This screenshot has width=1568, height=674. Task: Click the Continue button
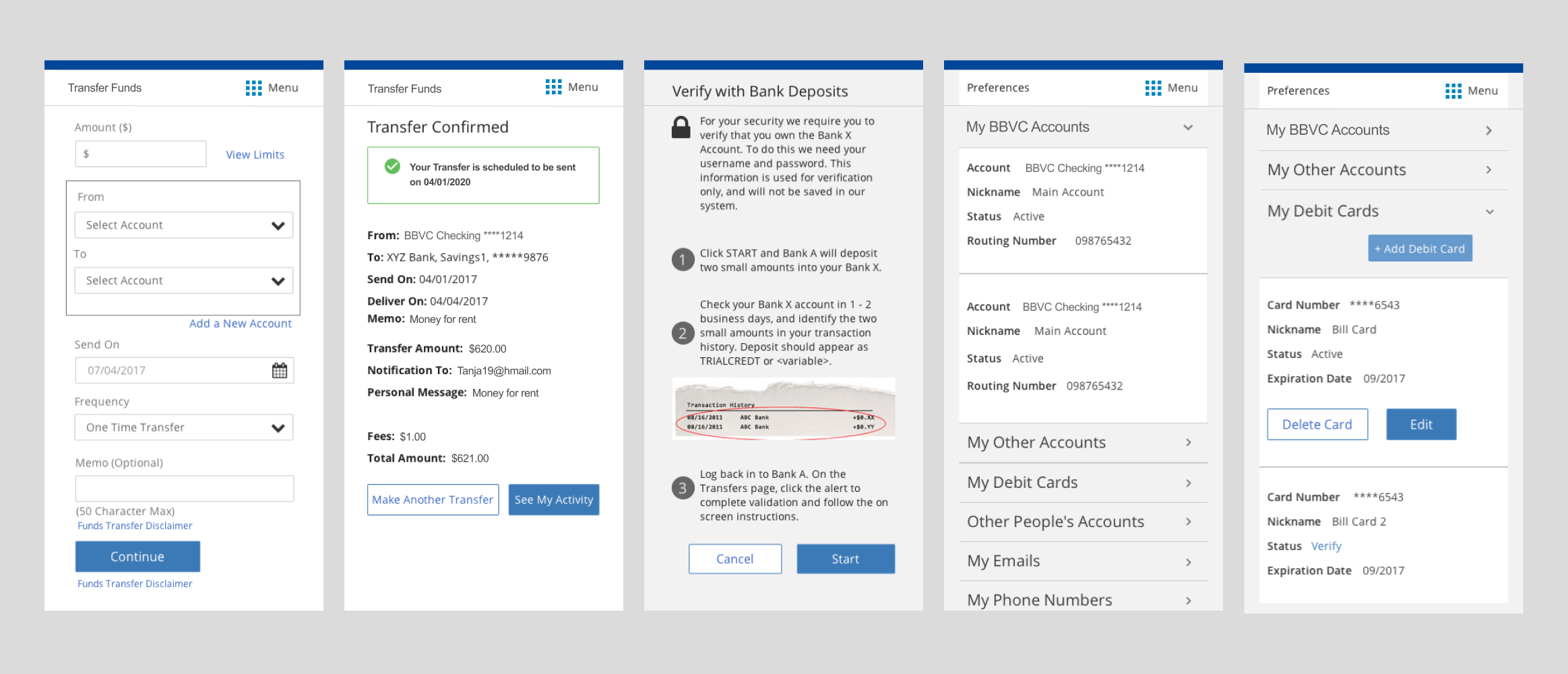[137, 557]
